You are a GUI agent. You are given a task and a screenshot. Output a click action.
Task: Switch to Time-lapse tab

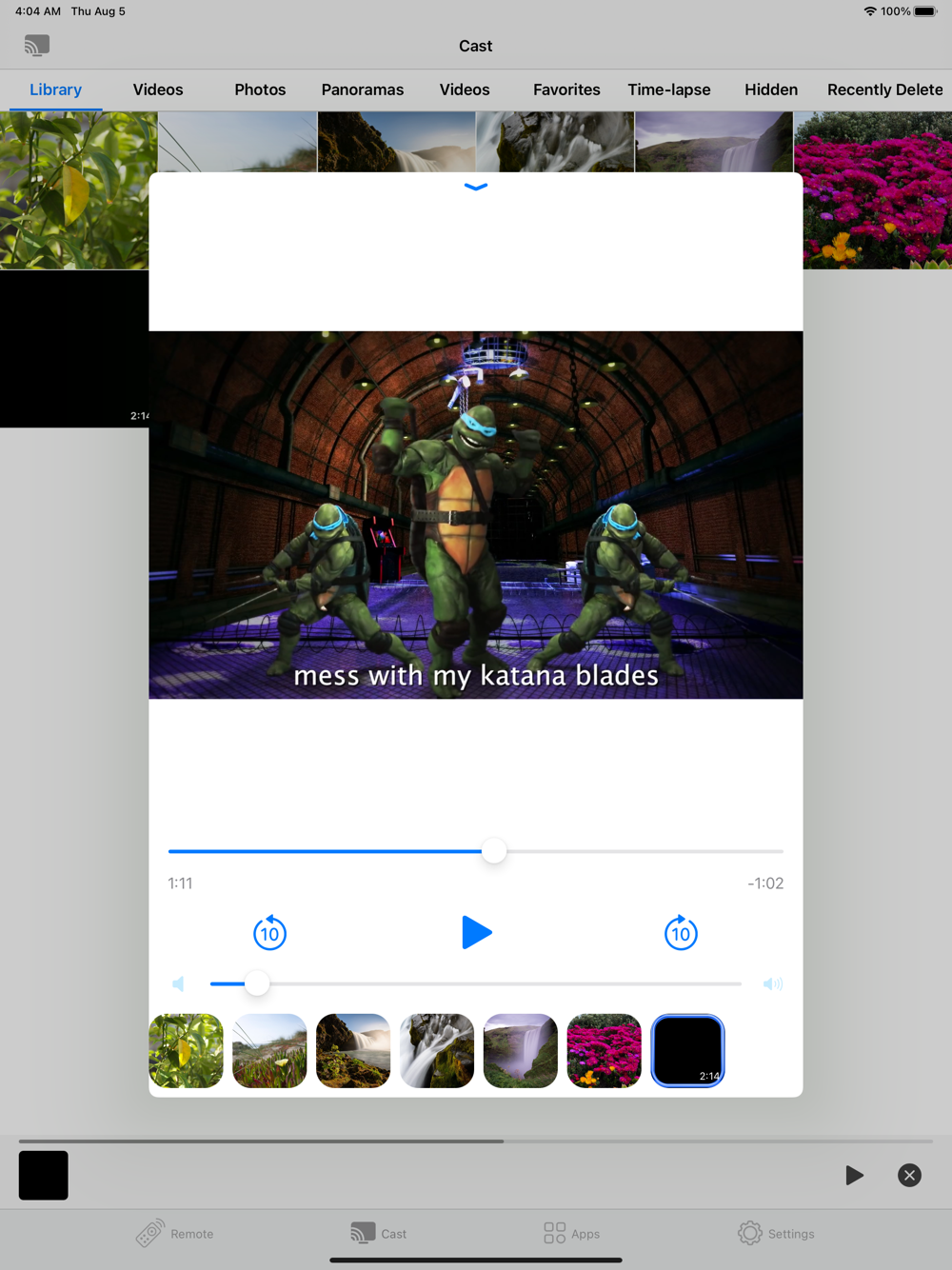[669, 89]
